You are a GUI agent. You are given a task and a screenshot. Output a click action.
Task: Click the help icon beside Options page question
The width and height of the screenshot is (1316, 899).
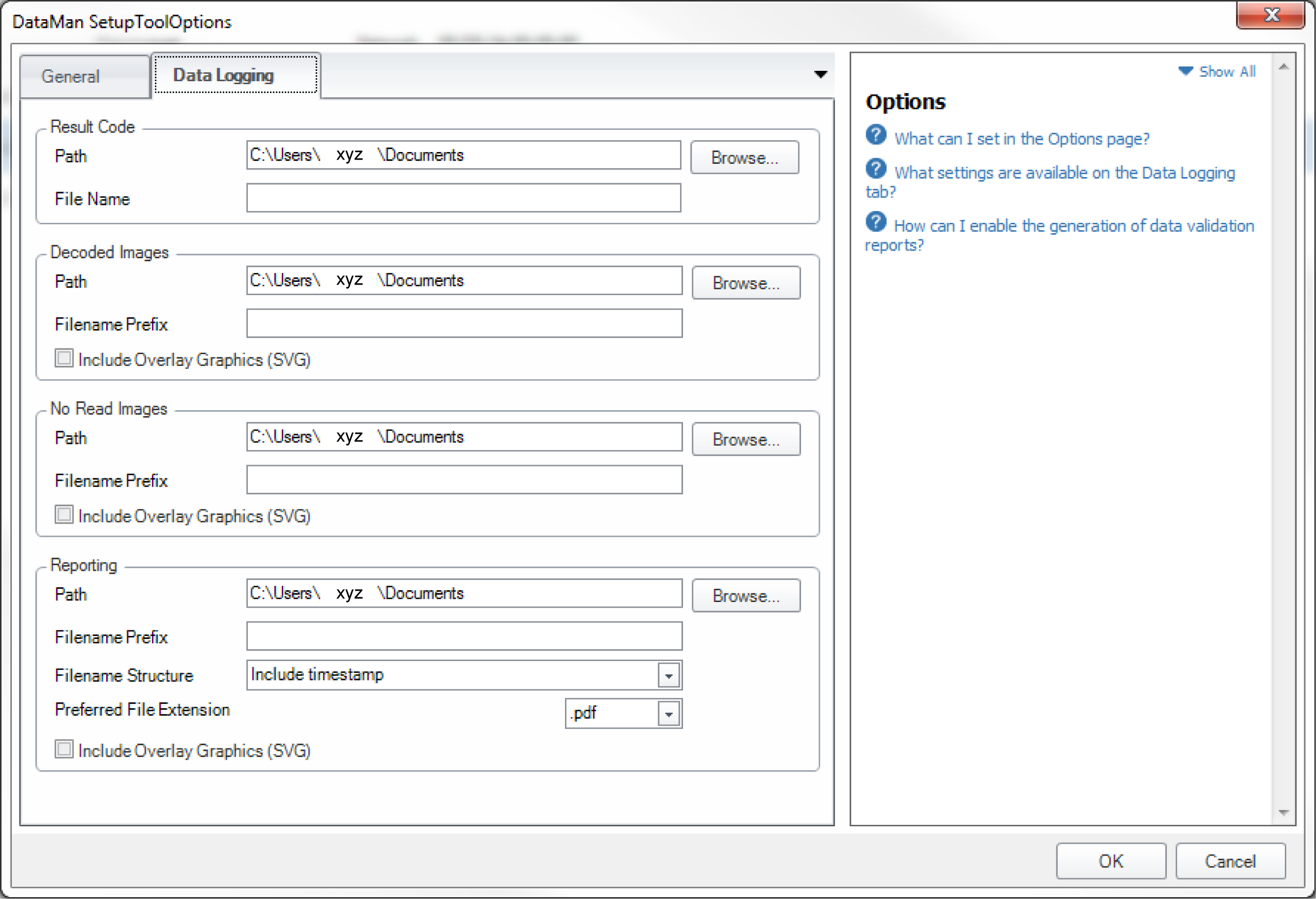click(x=876, y=136)
